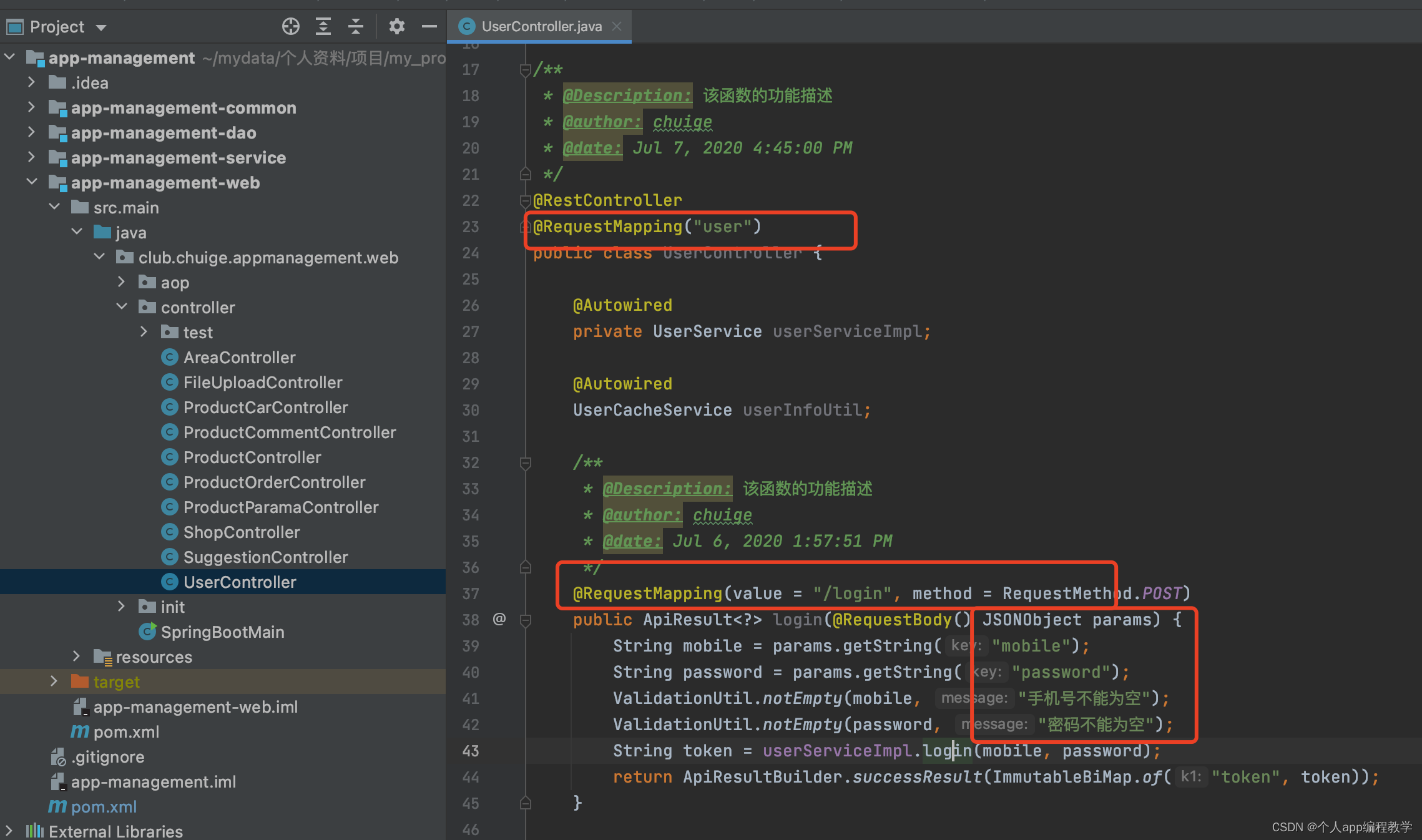Click the first @Autowired on line 26
The height and width of the screenshot is (840, 1422).
[x=622, y=305]
